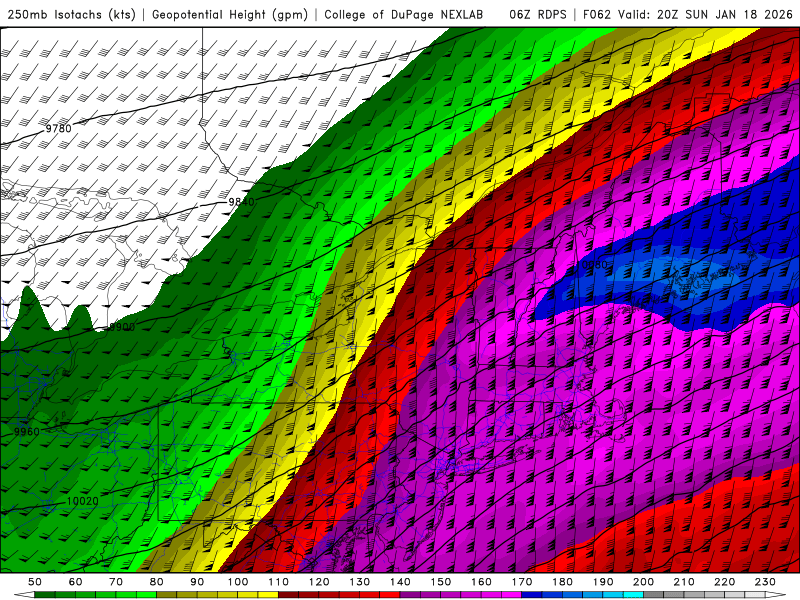Select the darkest green swatch below 50
Screen dimensions: 800x600
pos(45,595)
